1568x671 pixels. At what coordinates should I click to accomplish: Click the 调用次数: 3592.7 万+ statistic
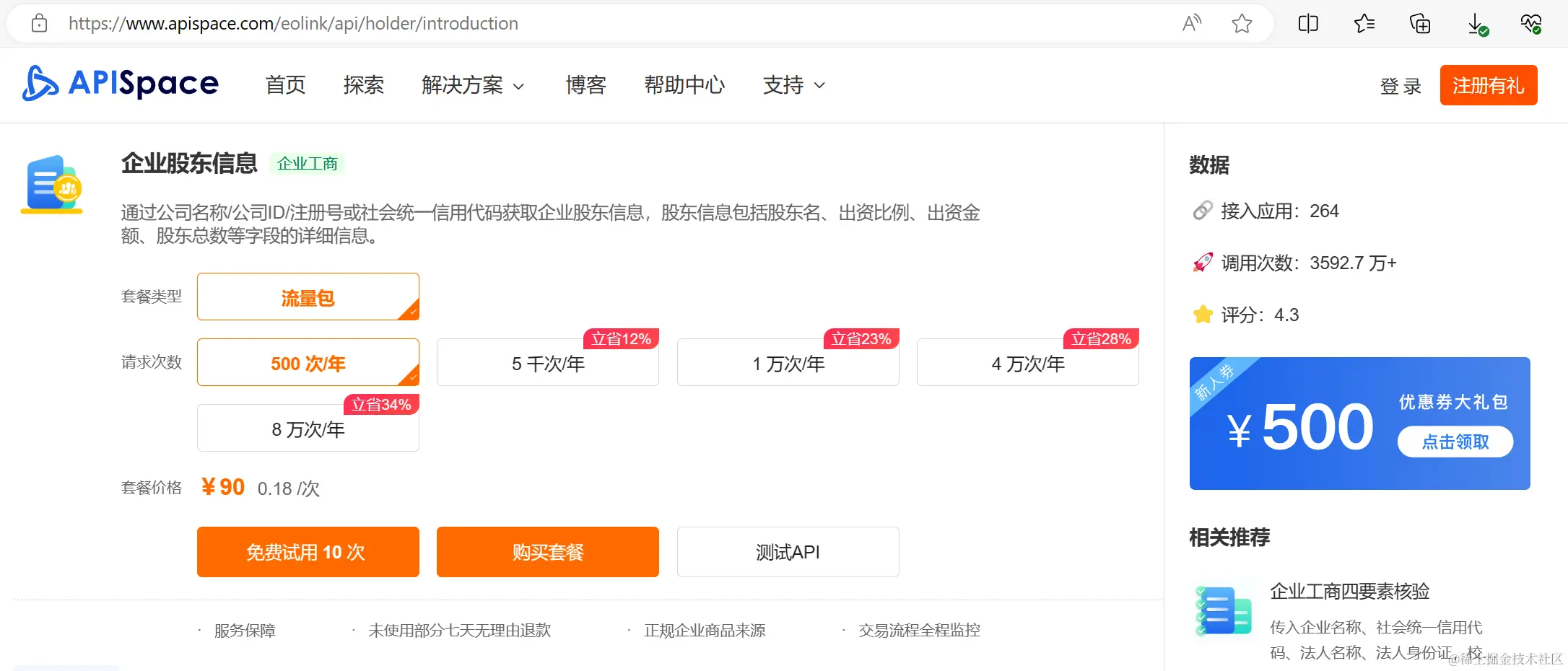pos(1309,263)
